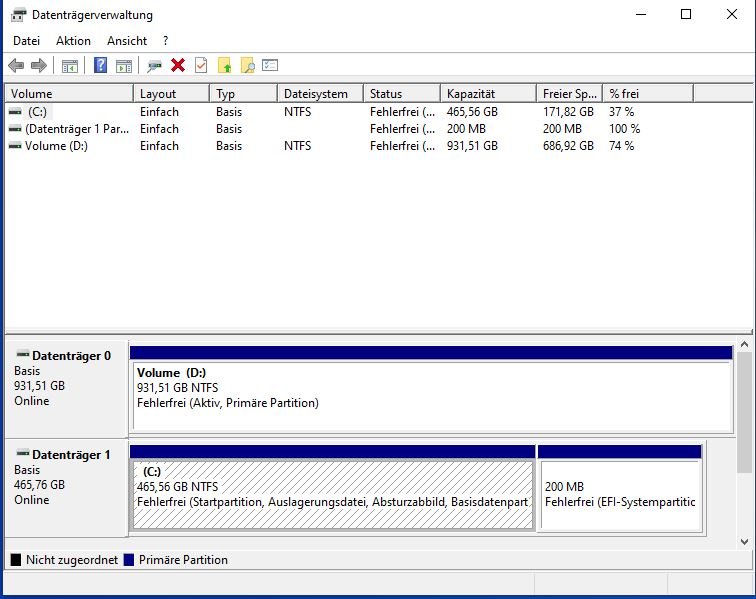Select the hatched (C:) partition block
This screenshot has width=756, height=599.
click(x=333, y=488)
